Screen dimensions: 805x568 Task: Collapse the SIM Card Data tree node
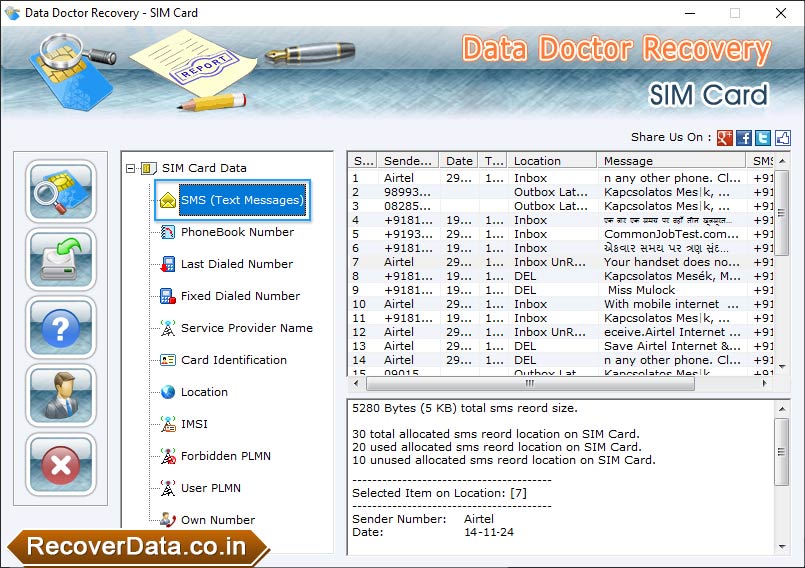coord(131,168)
